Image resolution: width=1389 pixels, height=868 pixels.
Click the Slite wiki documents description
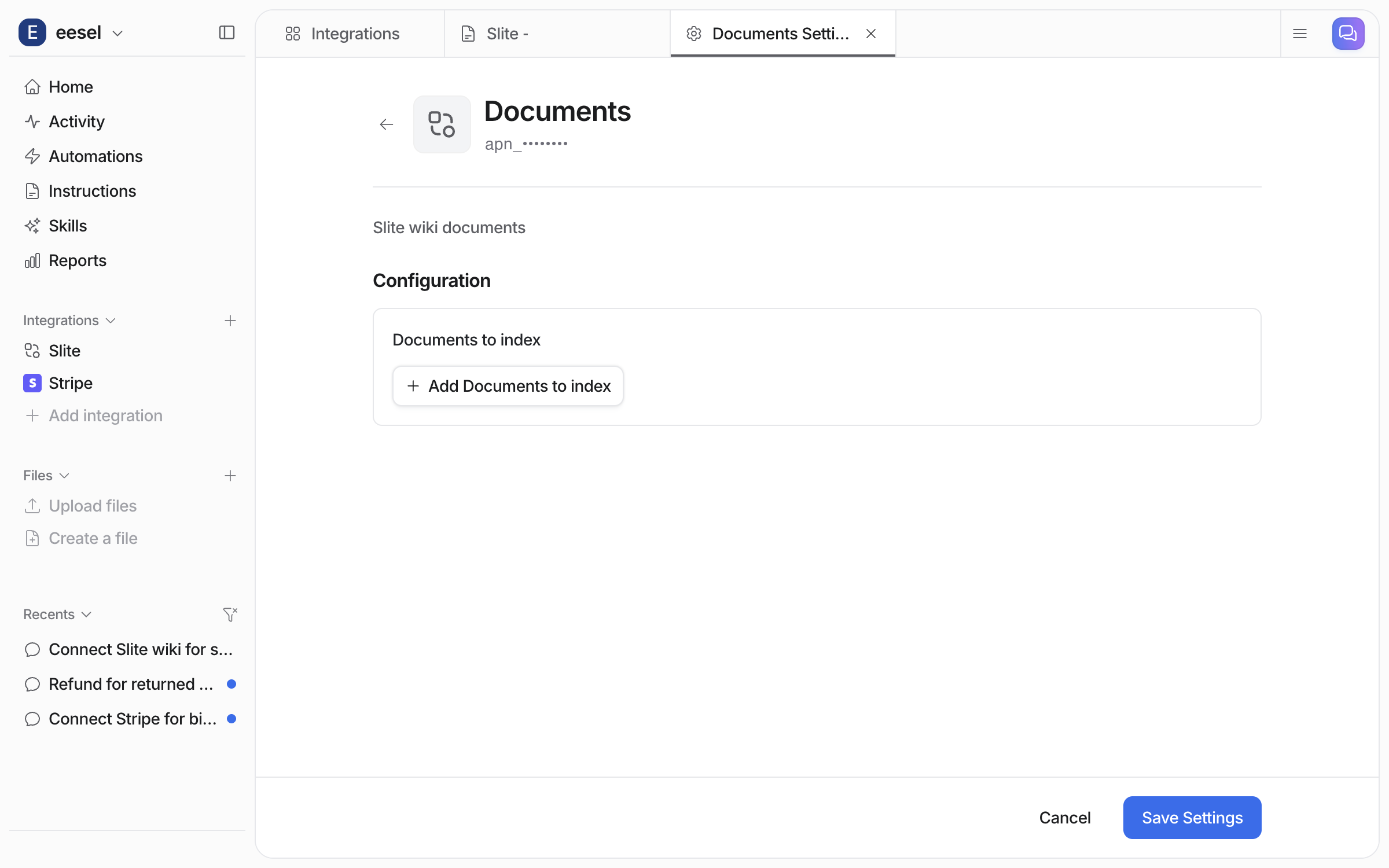pyautogui.click(x=449, y=227)
